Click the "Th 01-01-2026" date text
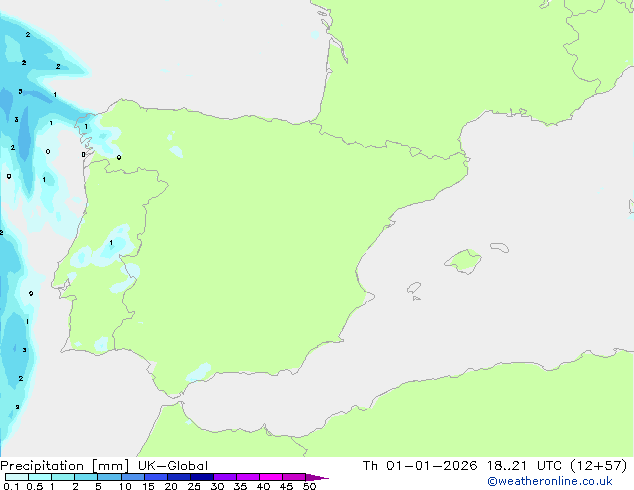The width and height of the screenshot is (634, 490). tap(420, 466)
